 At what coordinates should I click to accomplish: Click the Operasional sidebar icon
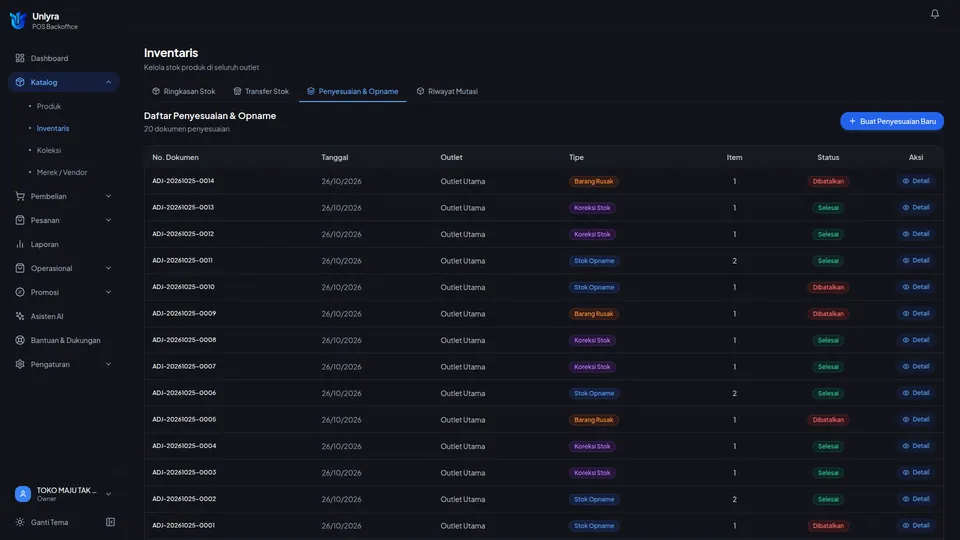20,268
